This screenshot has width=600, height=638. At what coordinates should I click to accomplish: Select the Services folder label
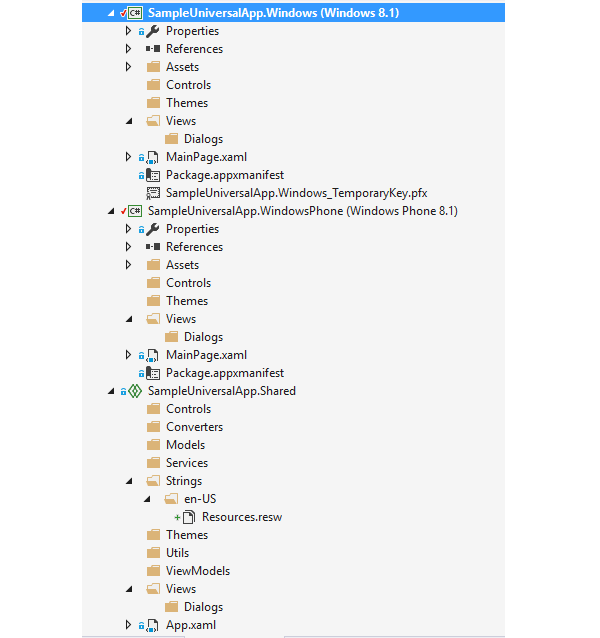[x=187, y=463]
